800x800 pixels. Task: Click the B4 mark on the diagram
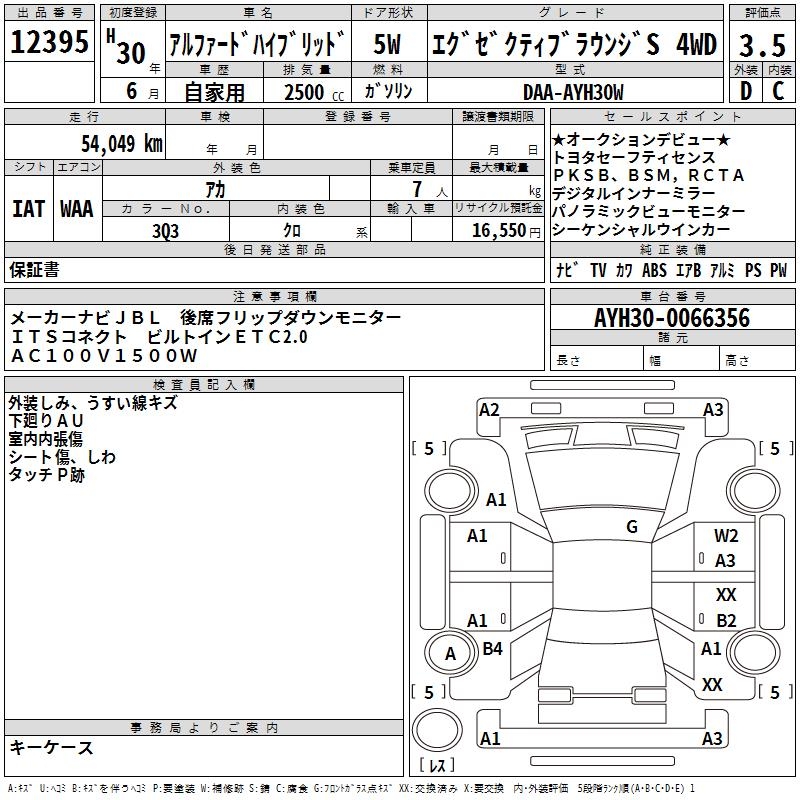493,648
